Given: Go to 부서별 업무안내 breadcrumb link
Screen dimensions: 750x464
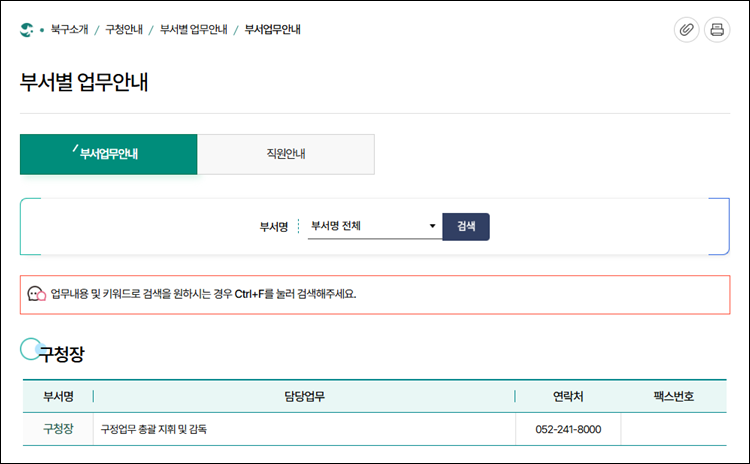Looking at the screenshot, I should 193,30.
